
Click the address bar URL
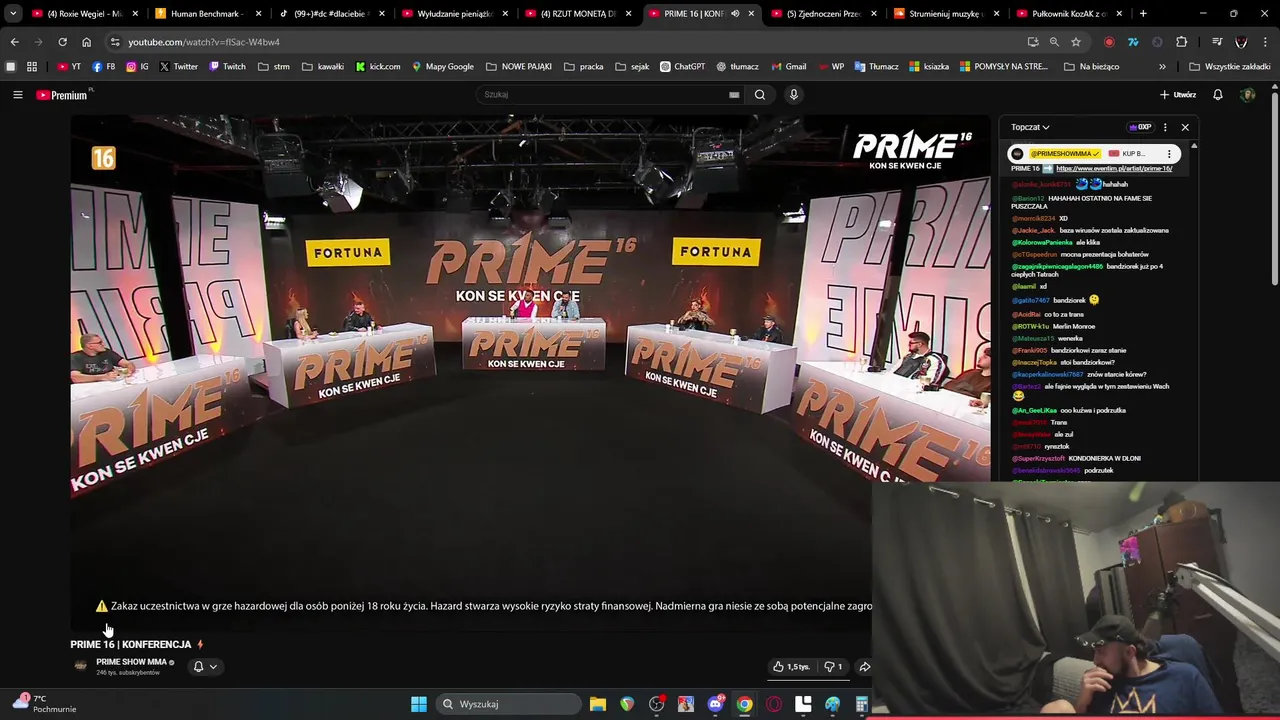[x=204, y=42]
